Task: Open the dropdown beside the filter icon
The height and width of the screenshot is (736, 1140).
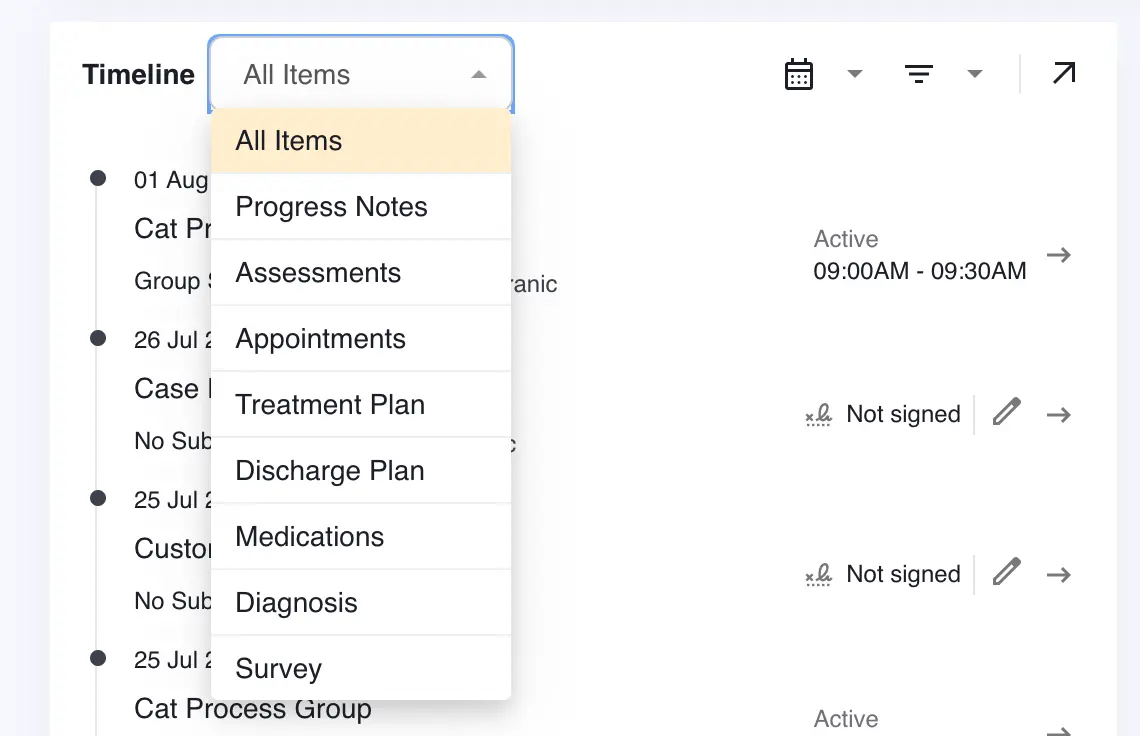Action: pos(975,74)
